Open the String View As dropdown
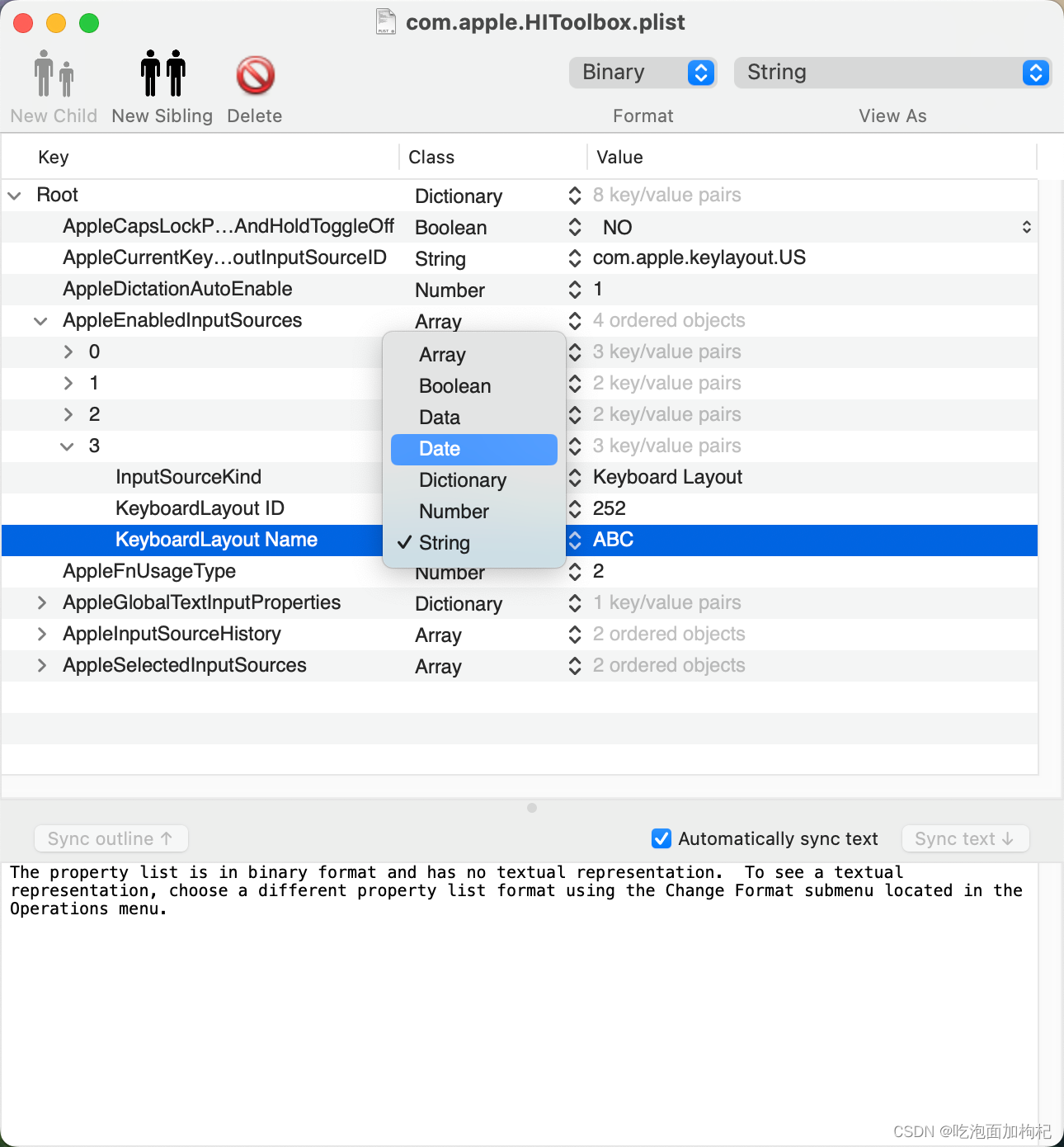1064x1147 pixels. pyautogui.click(x=892, y=73)
